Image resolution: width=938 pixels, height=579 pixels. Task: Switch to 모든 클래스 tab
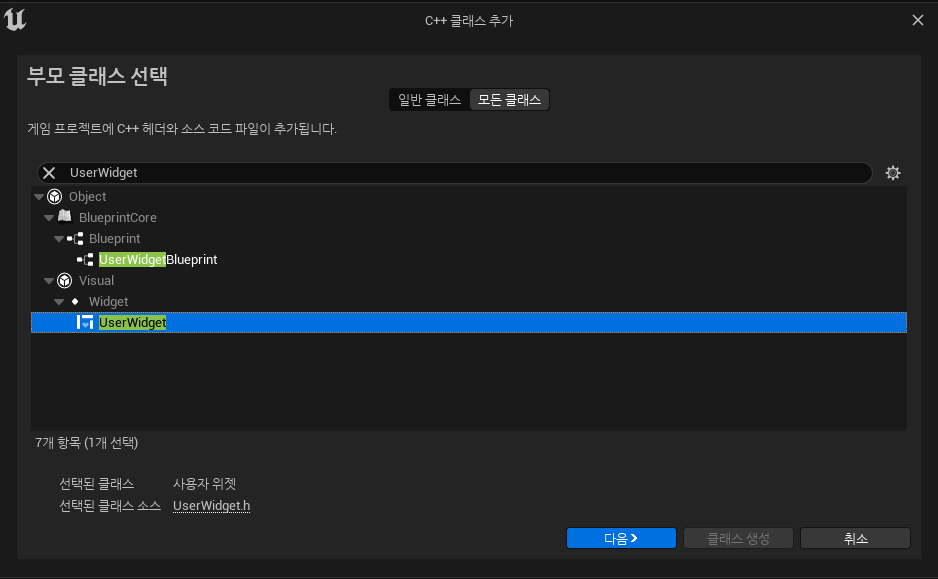click(x=509, y=100)
